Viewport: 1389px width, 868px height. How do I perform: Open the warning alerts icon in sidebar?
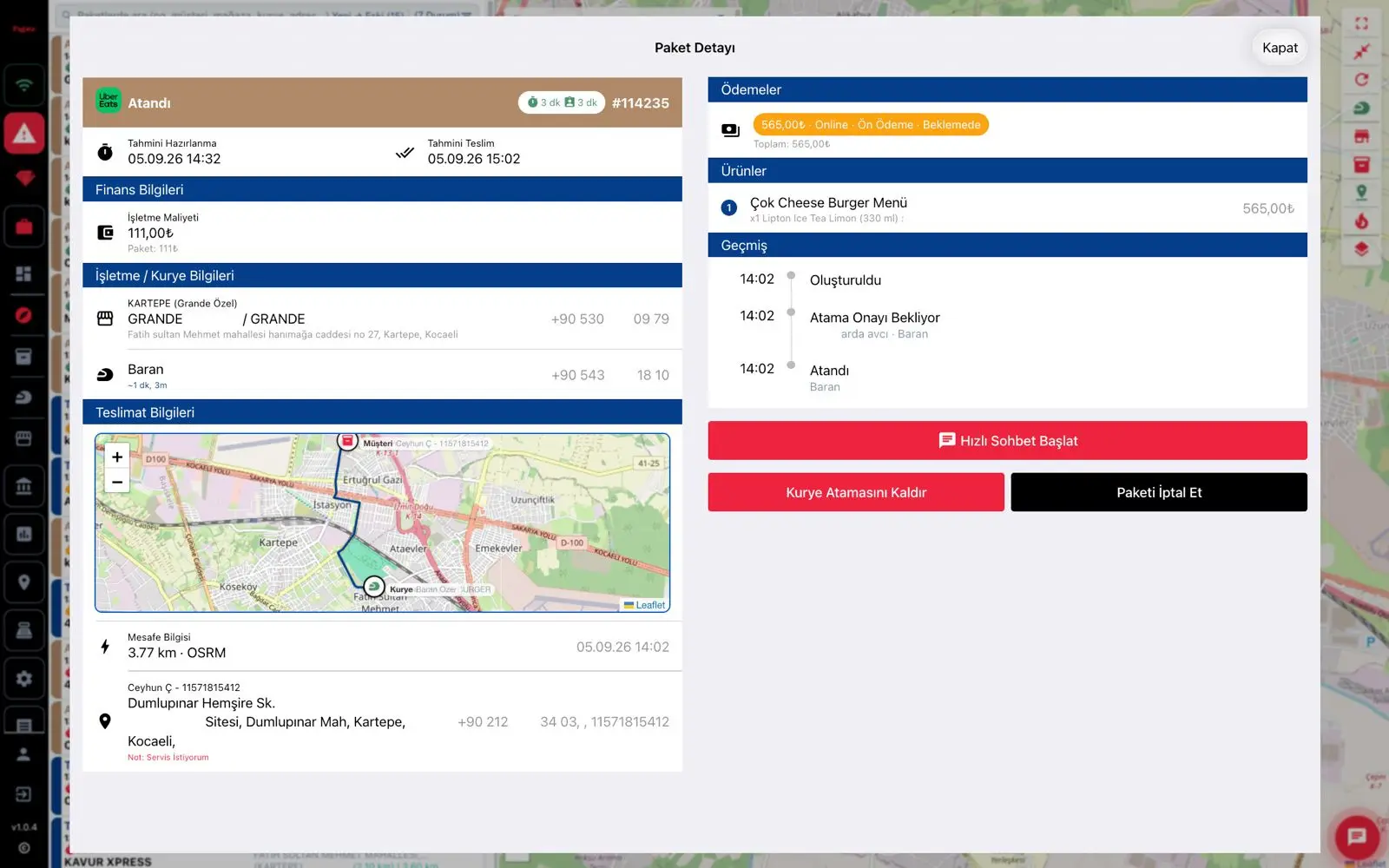coord(23,134)
